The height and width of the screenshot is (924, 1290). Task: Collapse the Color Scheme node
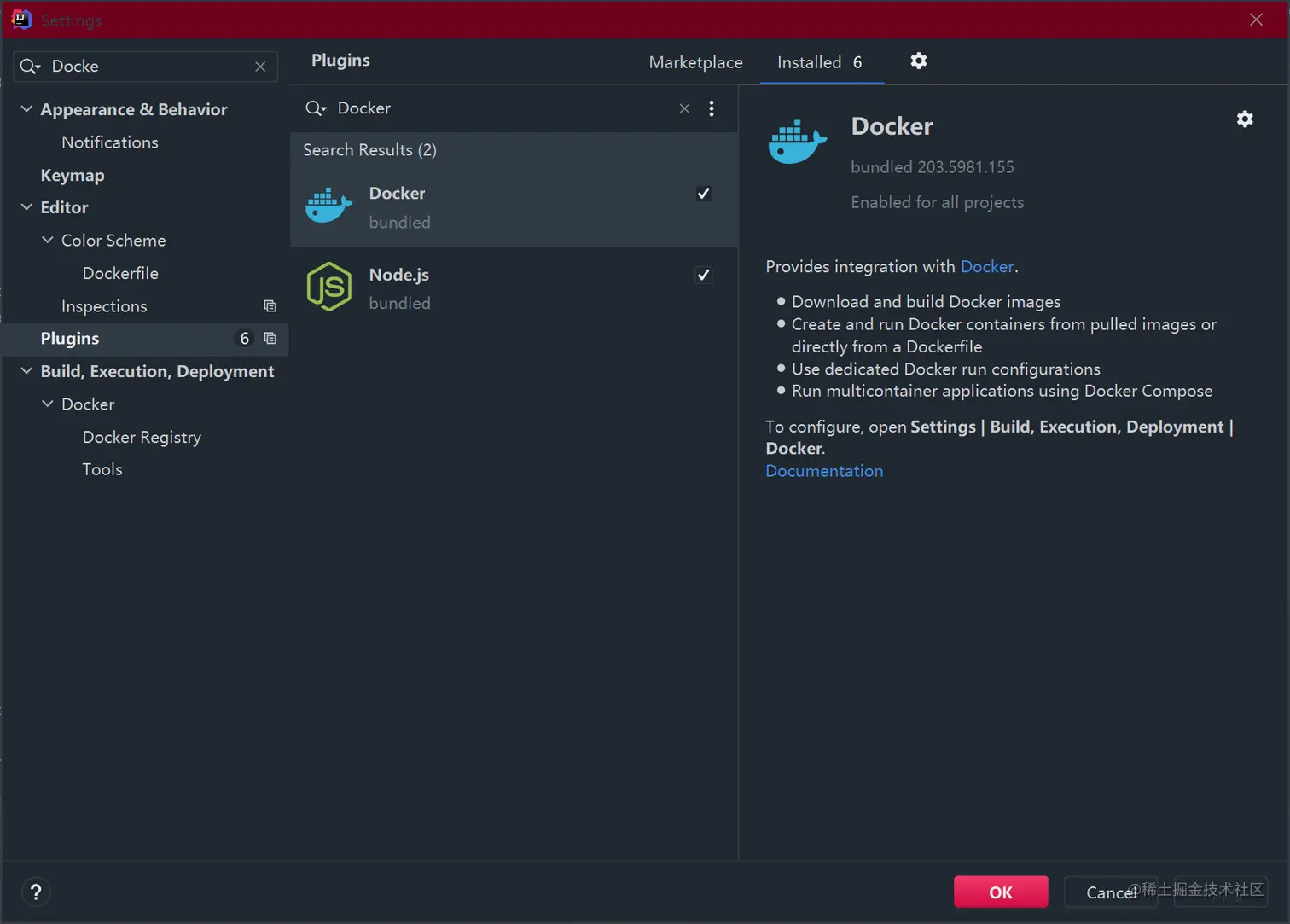click(x=48, y=240)
